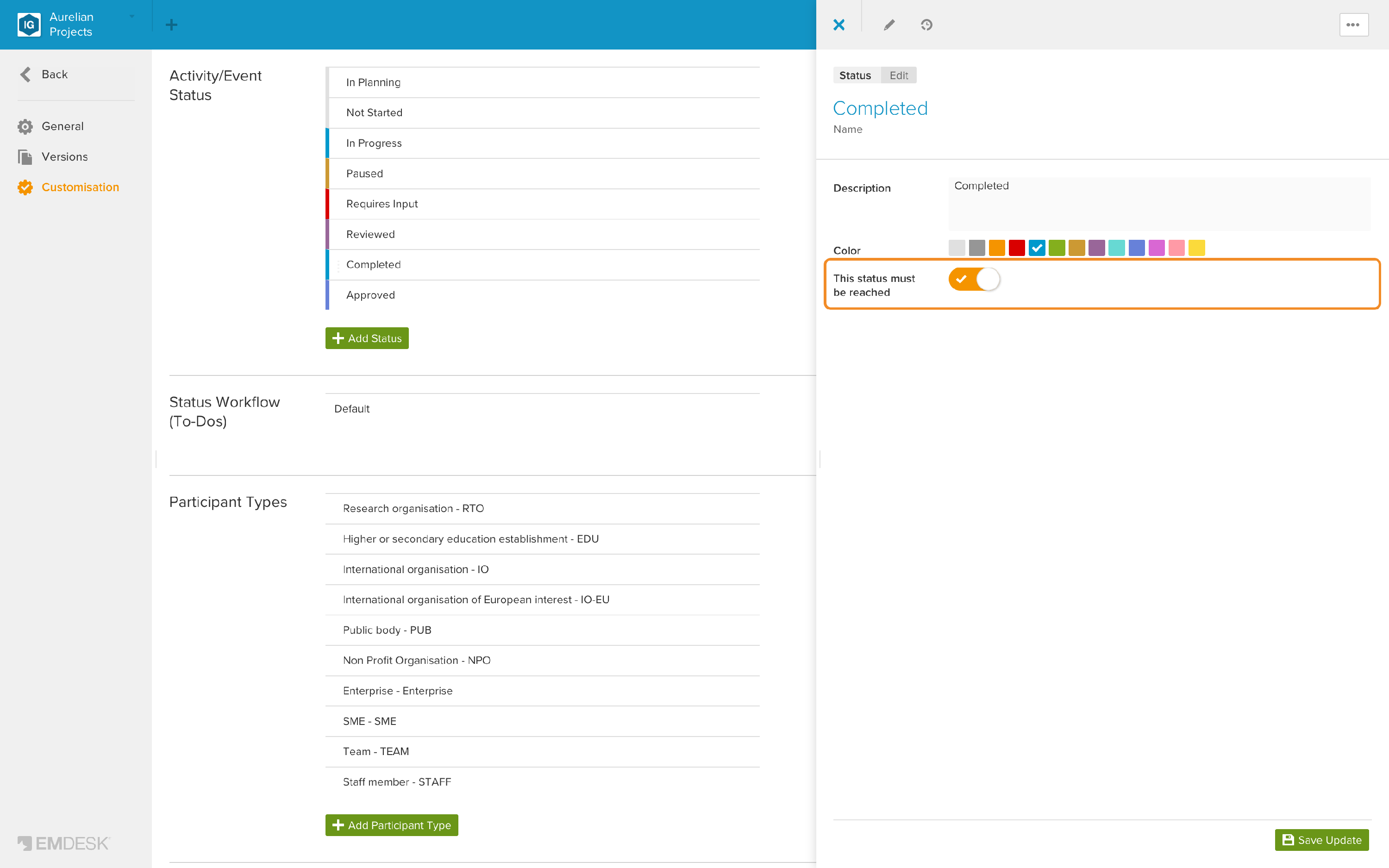Click the Add Participant Type button
Viewport: 1389px width, 868px height.
click(391, 825)
